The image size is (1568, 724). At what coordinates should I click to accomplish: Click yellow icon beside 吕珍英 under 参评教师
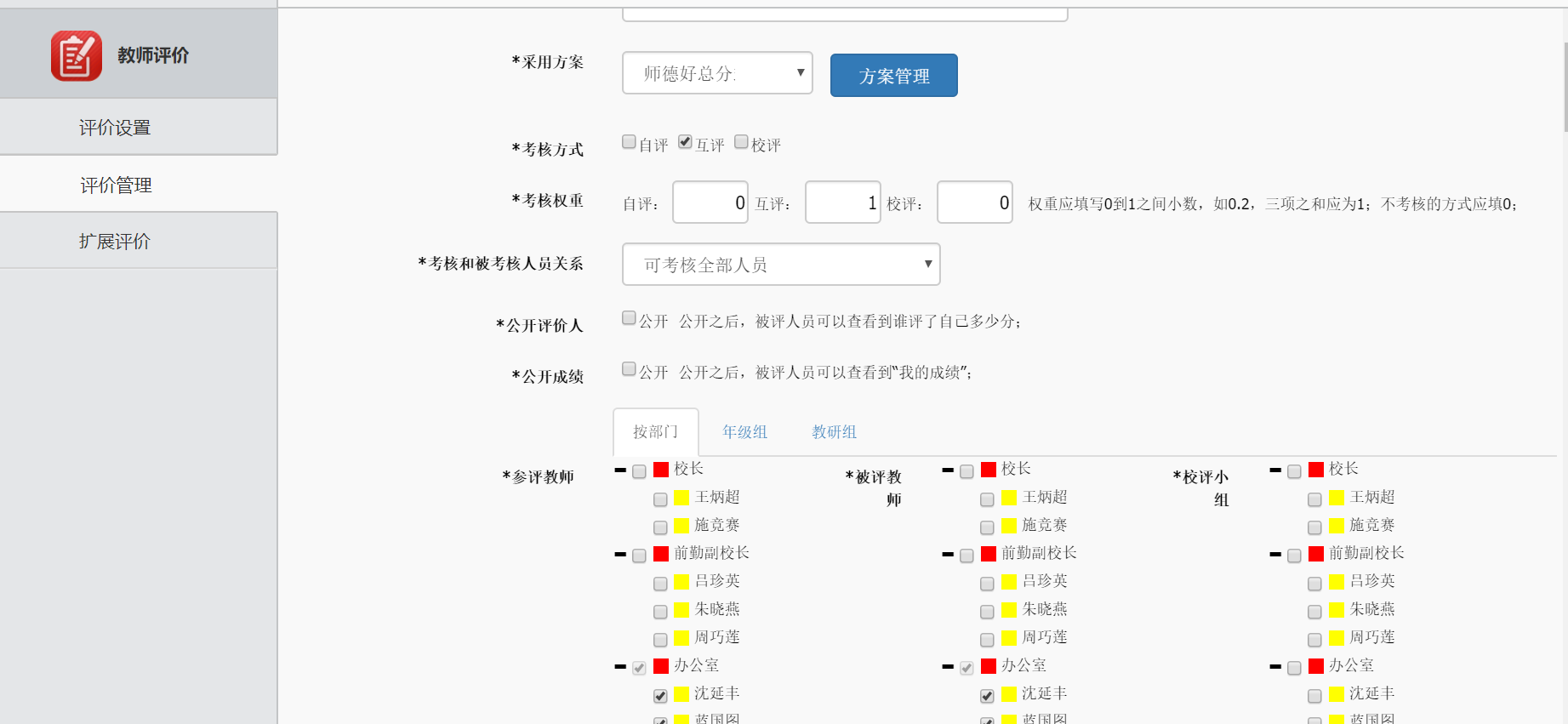(681, 582)
